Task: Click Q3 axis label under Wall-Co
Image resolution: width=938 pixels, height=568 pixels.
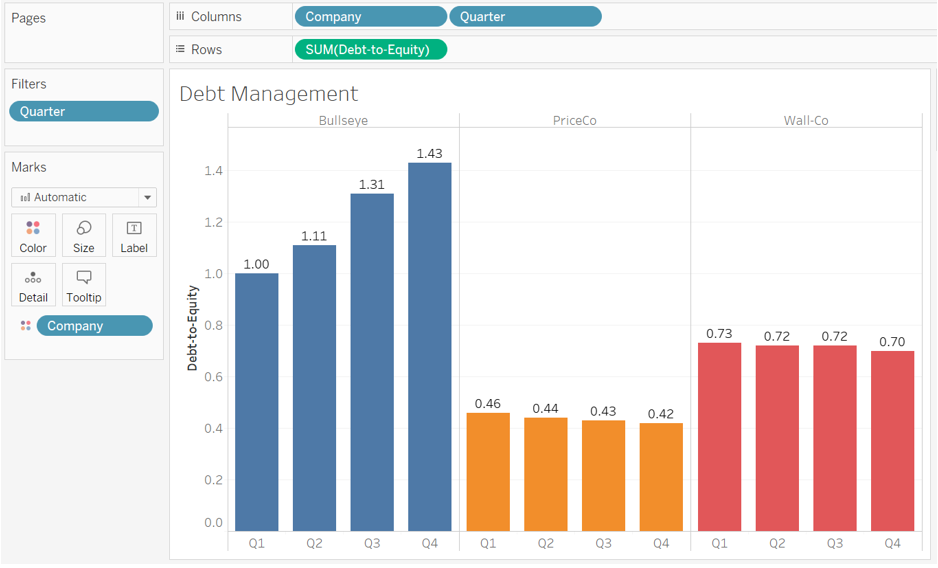Action: [835, 543]
